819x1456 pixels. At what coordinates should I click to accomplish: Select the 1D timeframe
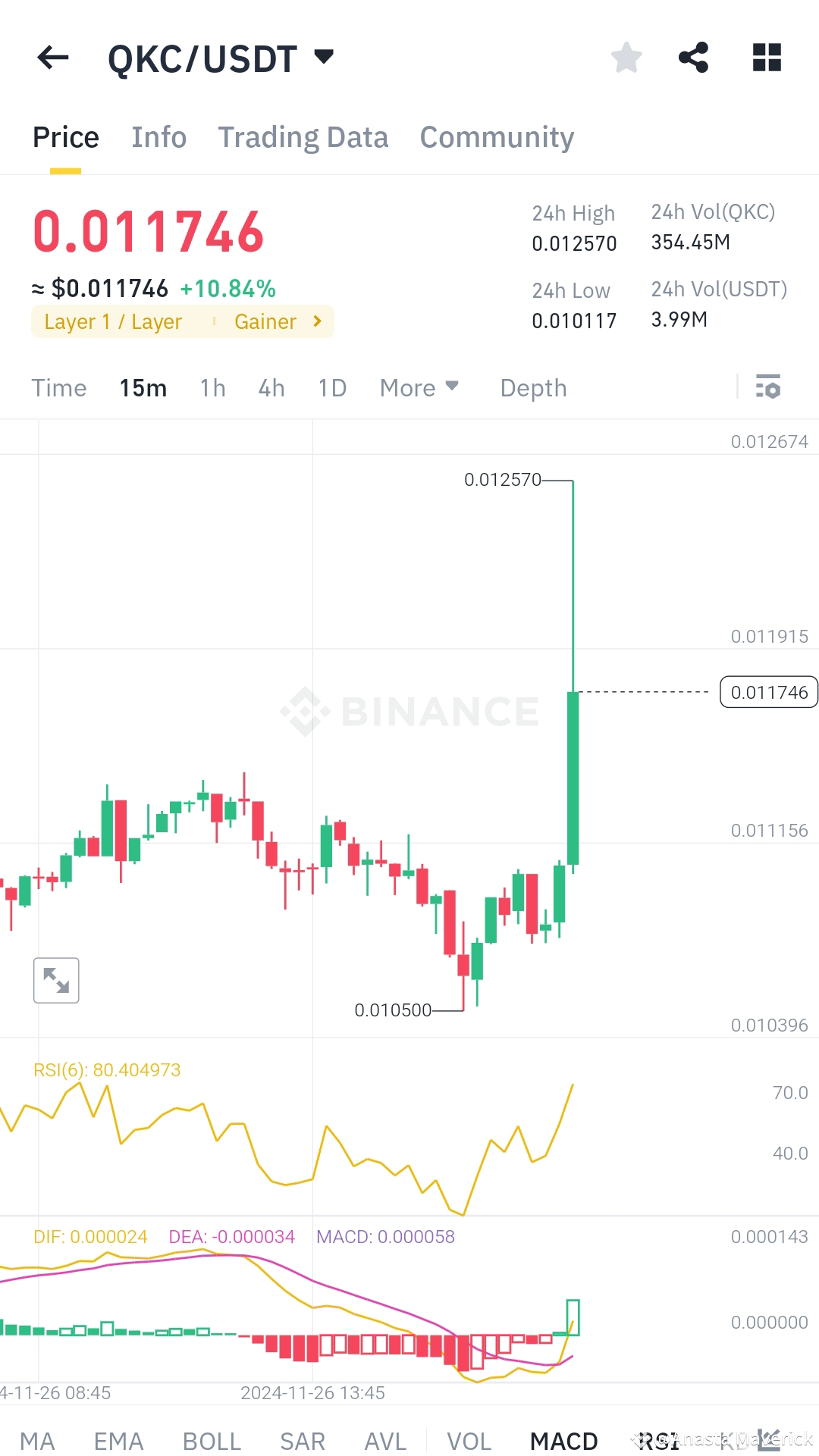[331, 387]
